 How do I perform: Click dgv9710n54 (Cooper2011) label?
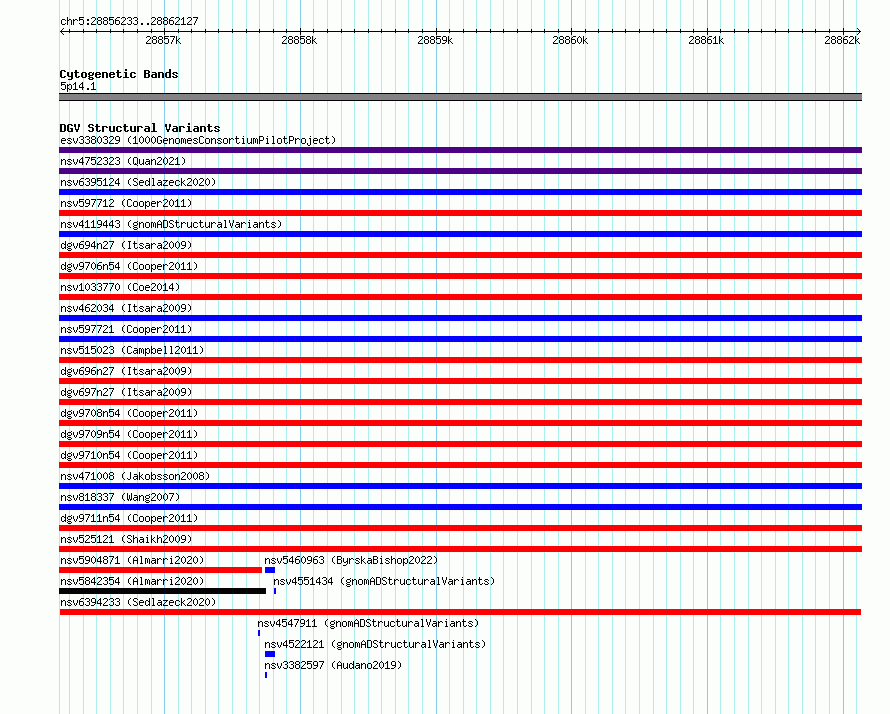(x=129, y=455)
